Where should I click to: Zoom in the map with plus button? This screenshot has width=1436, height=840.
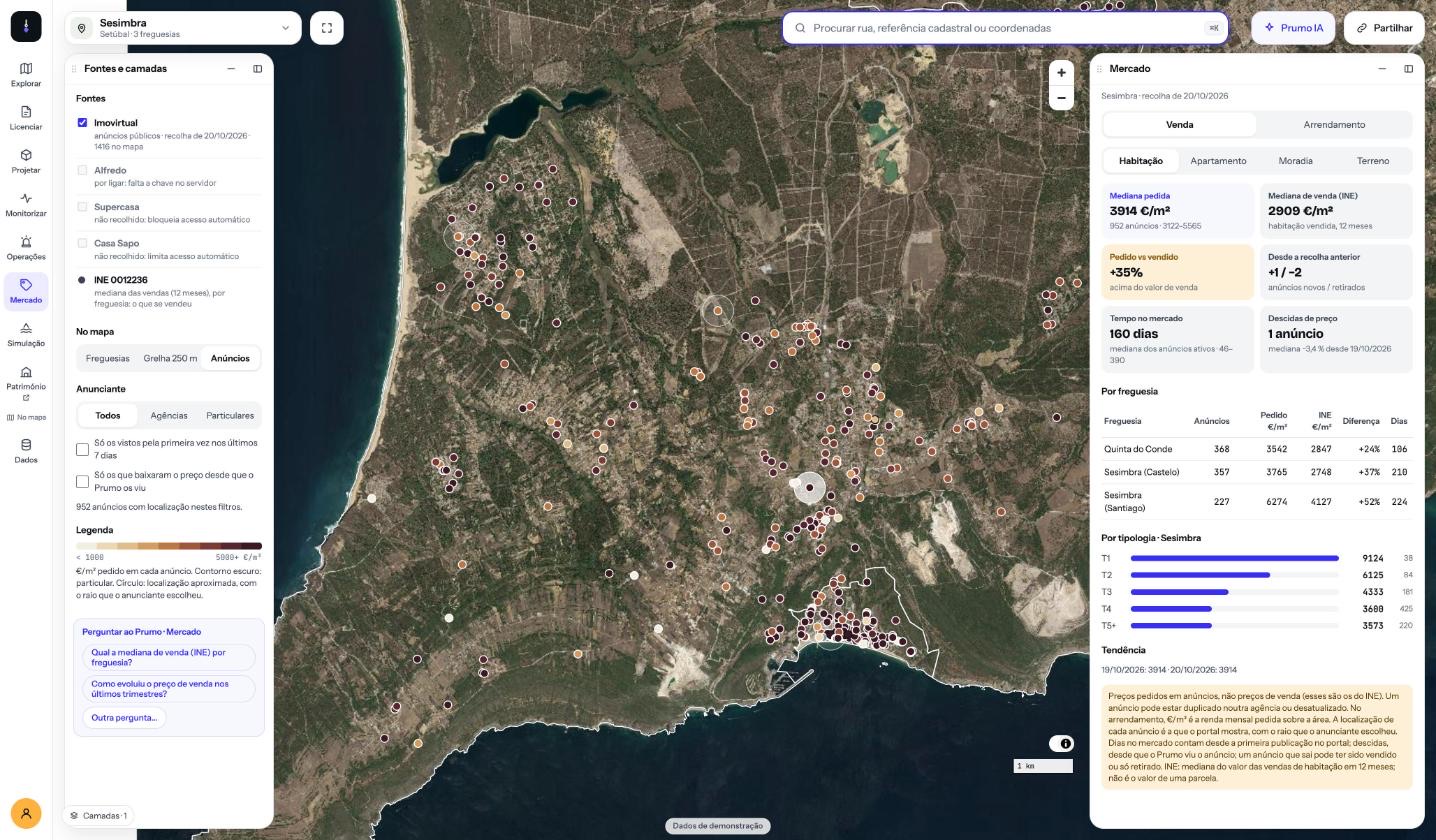coord(1061,72)
